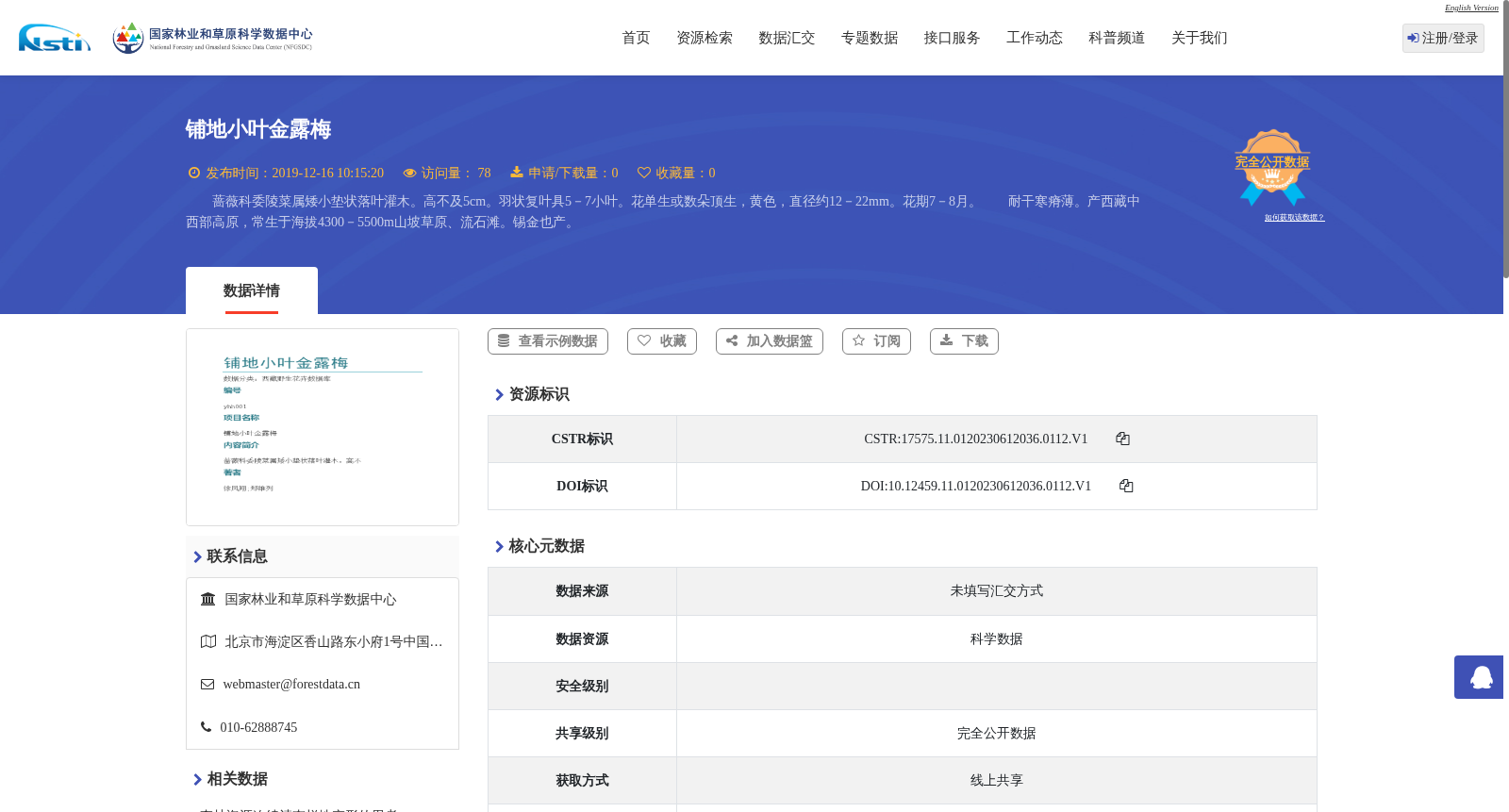Open the 关于我们 menu item
1509x812 pixels.
1200,38
